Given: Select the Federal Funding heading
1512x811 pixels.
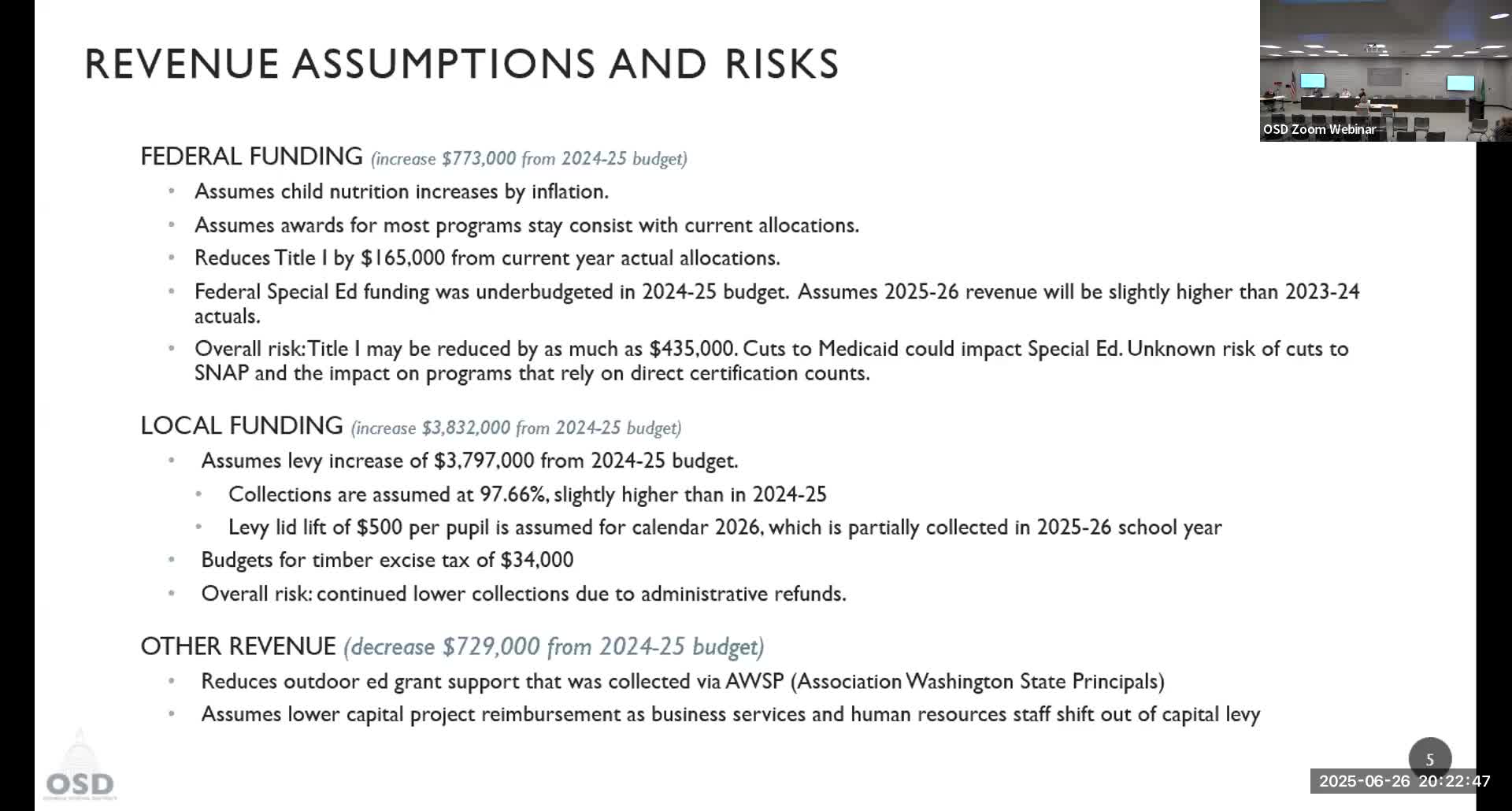Looking at the screenshot, I should click(251, 156).
